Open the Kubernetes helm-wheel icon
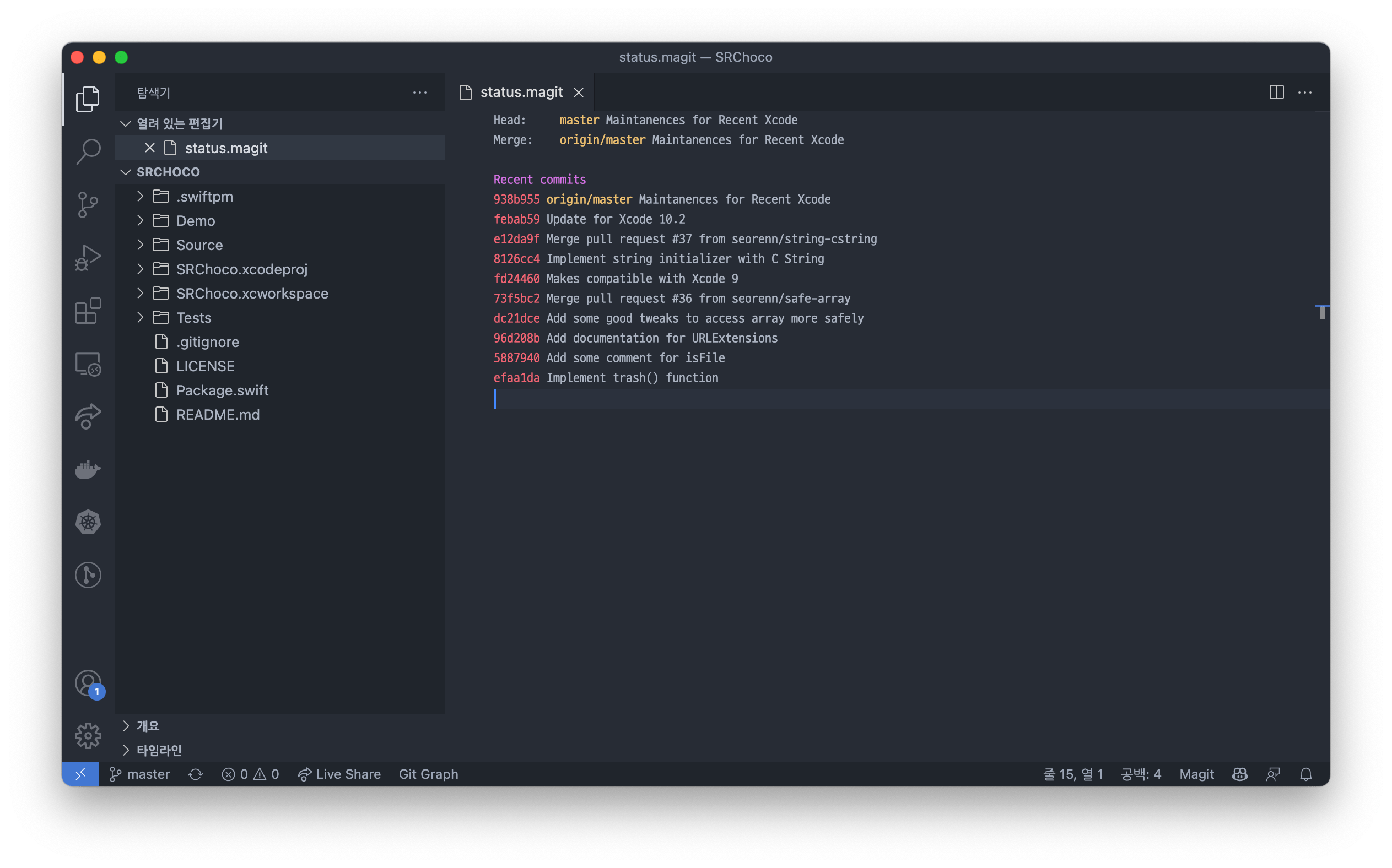Image resolution: width=1392 pixels, height=868 pixels. click(x=88, y=522)
